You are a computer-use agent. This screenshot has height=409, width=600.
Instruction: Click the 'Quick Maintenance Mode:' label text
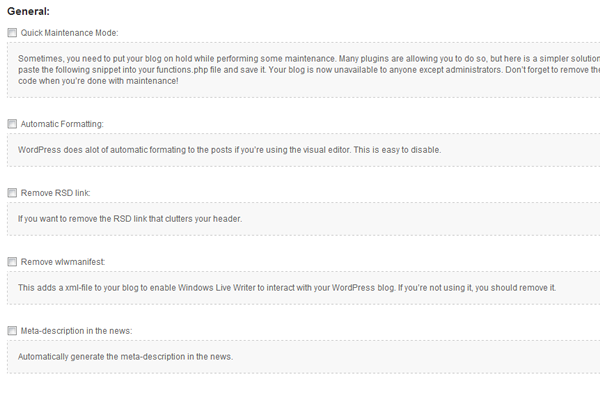(x=69, y=33)
